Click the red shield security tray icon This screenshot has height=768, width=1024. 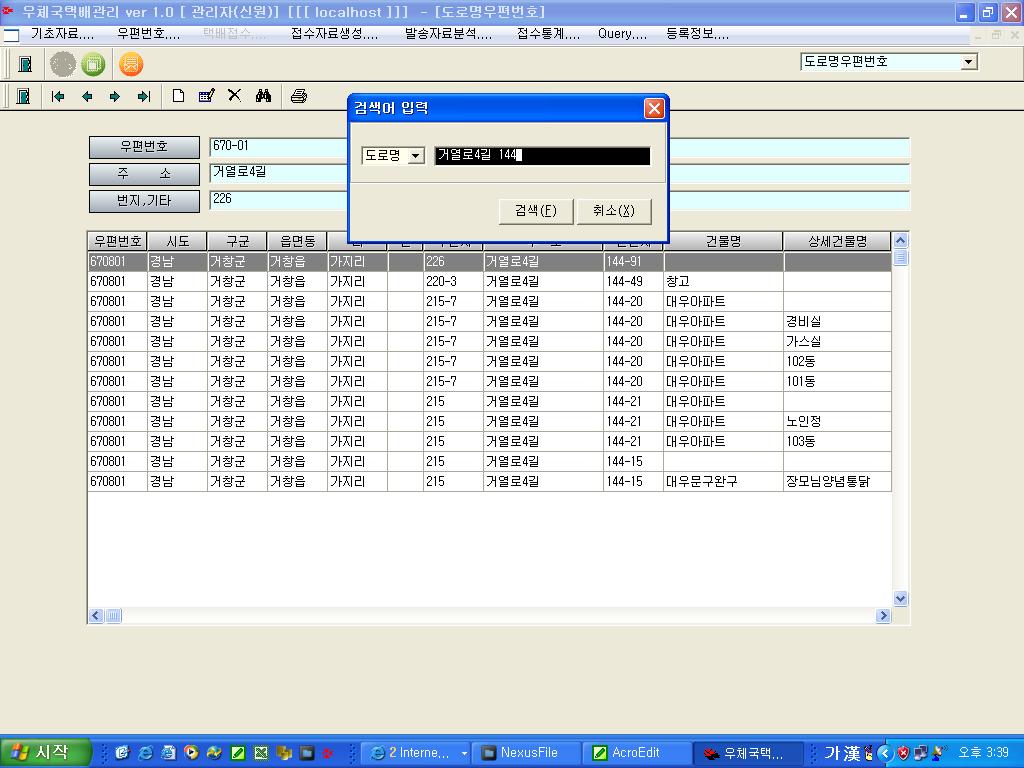903,753
